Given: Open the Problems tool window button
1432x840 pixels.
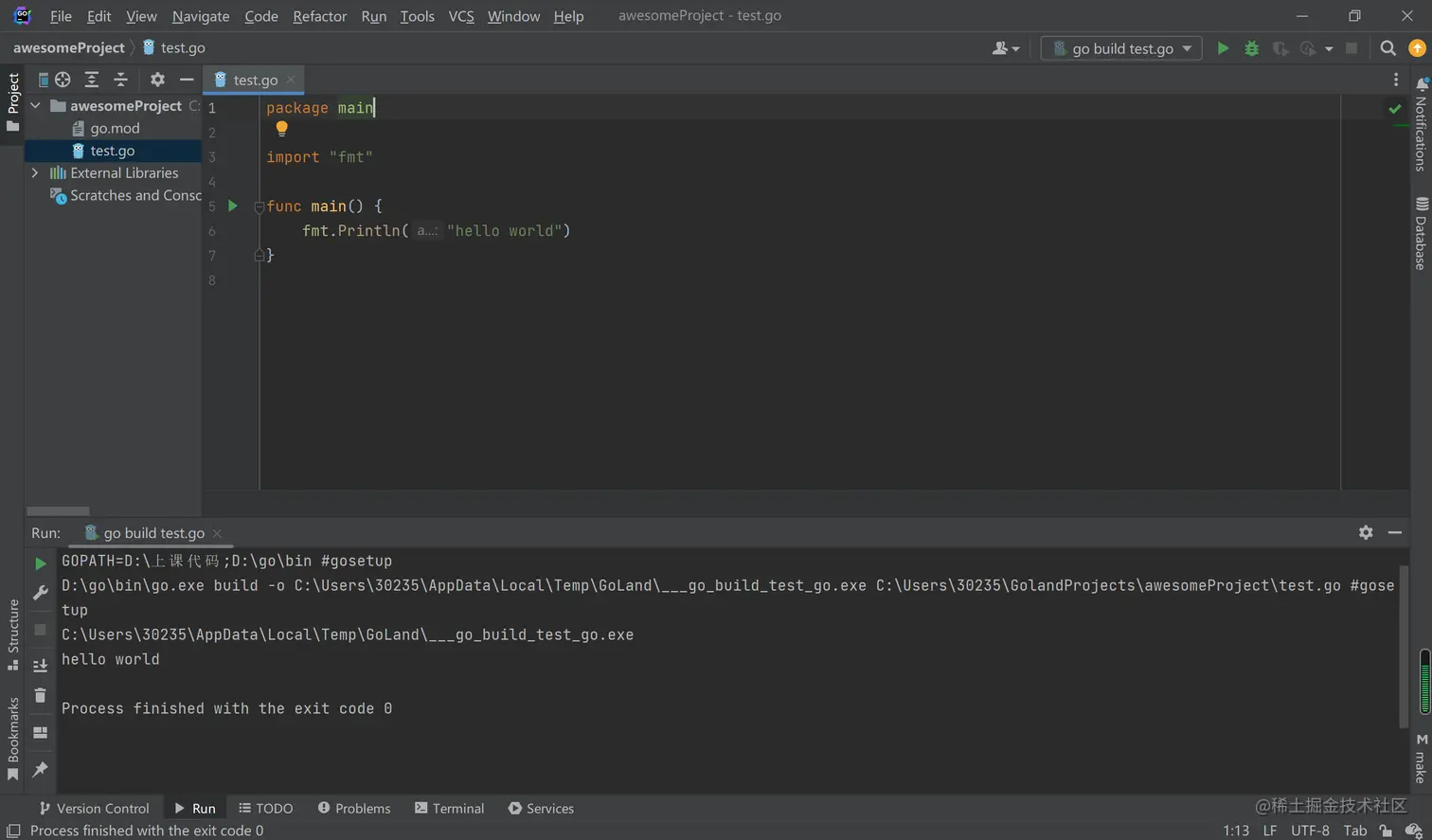Looking at the screenshot, I should click(354, 808).
